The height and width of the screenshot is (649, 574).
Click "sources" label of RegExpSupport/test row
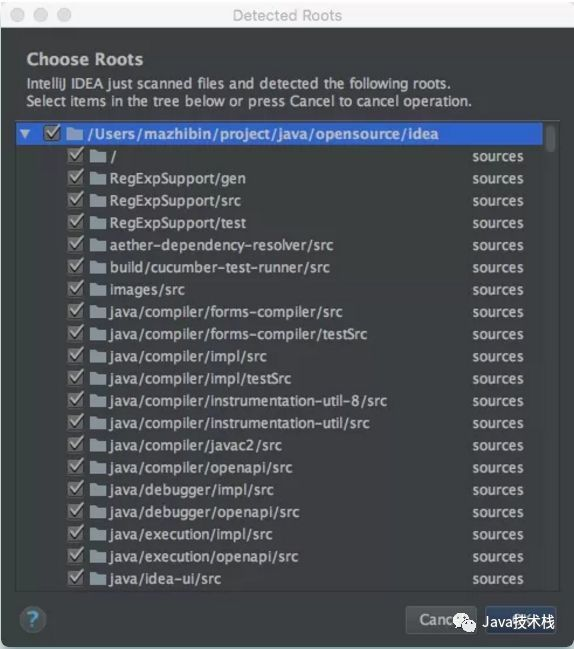pos(498,224)
